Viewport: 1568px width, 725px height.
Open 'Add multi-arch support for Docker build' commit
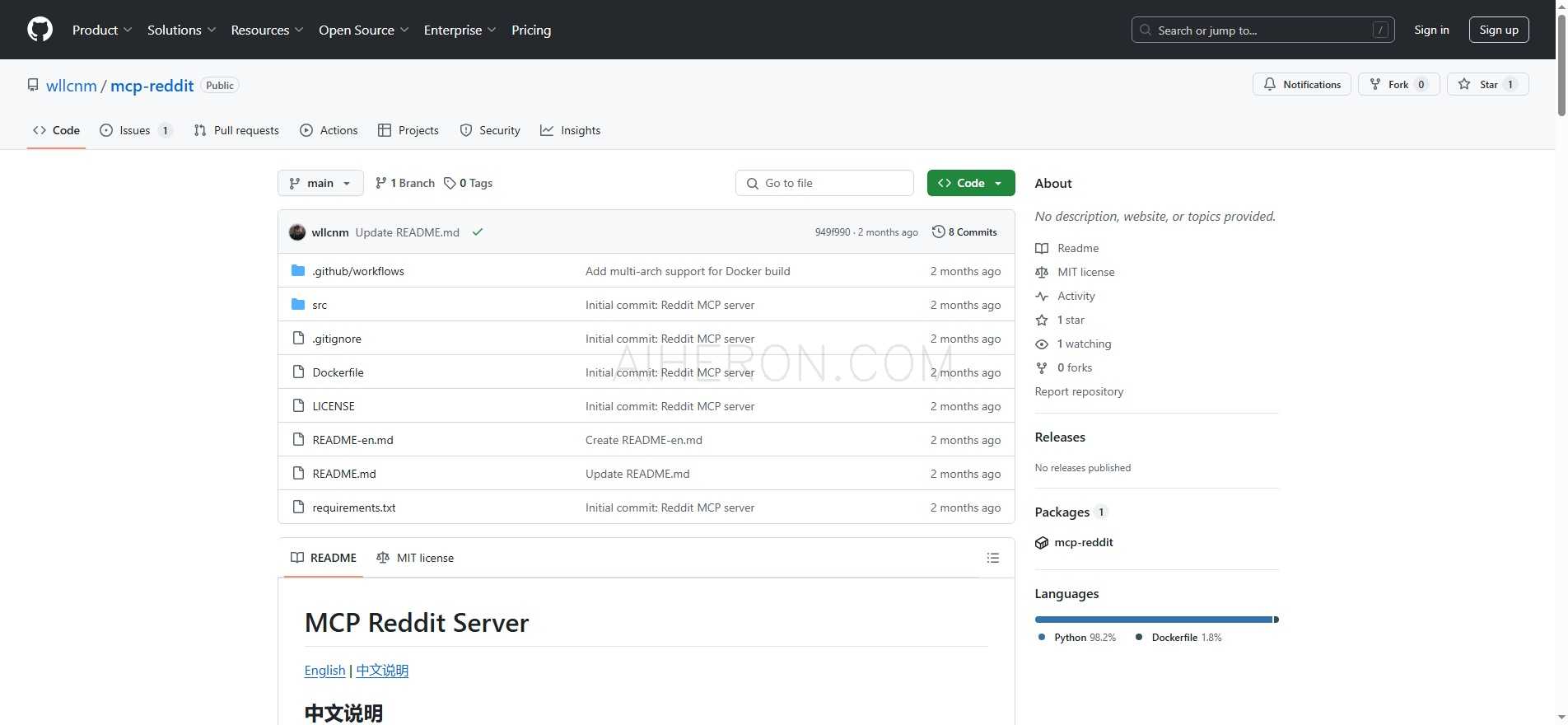688,271
